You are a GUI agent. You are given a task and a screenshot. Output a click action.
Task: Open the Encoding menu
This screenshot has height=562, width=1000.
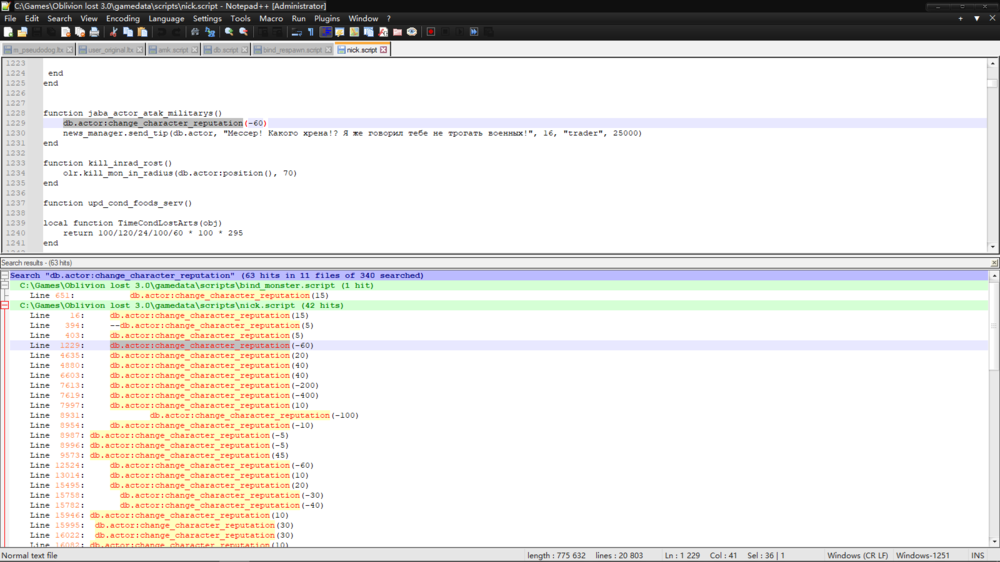(x=122, y=18)
